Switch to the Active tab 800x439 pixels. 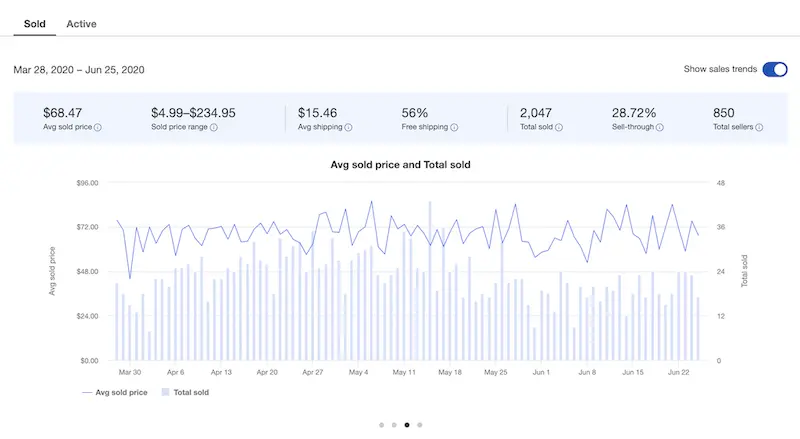81,23
